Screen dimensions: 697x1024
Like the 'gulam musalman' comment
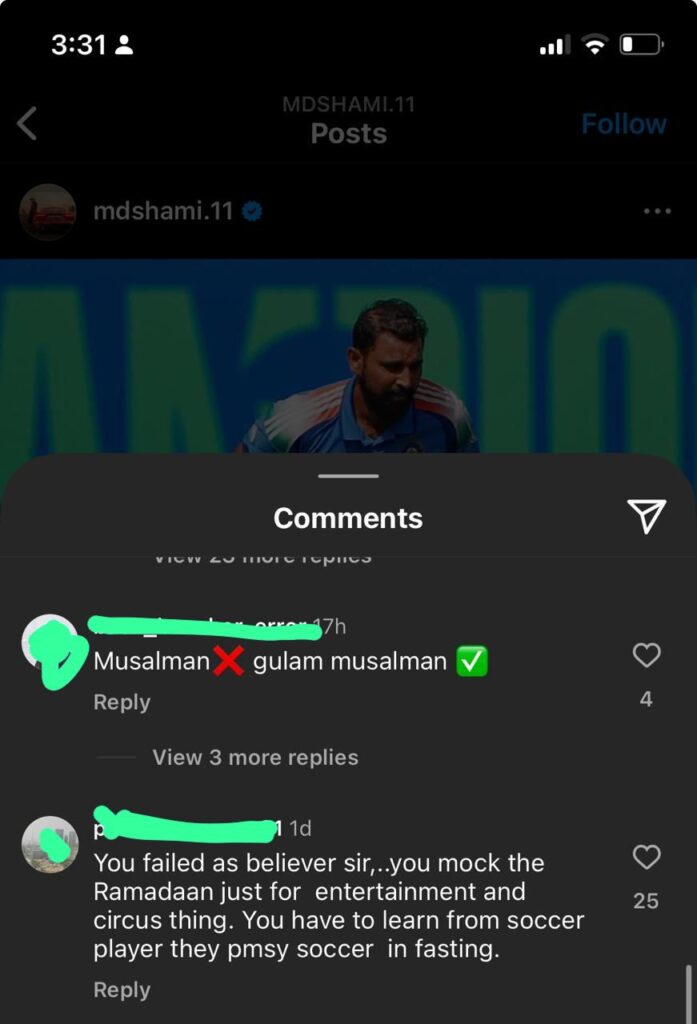coord(647,655)
